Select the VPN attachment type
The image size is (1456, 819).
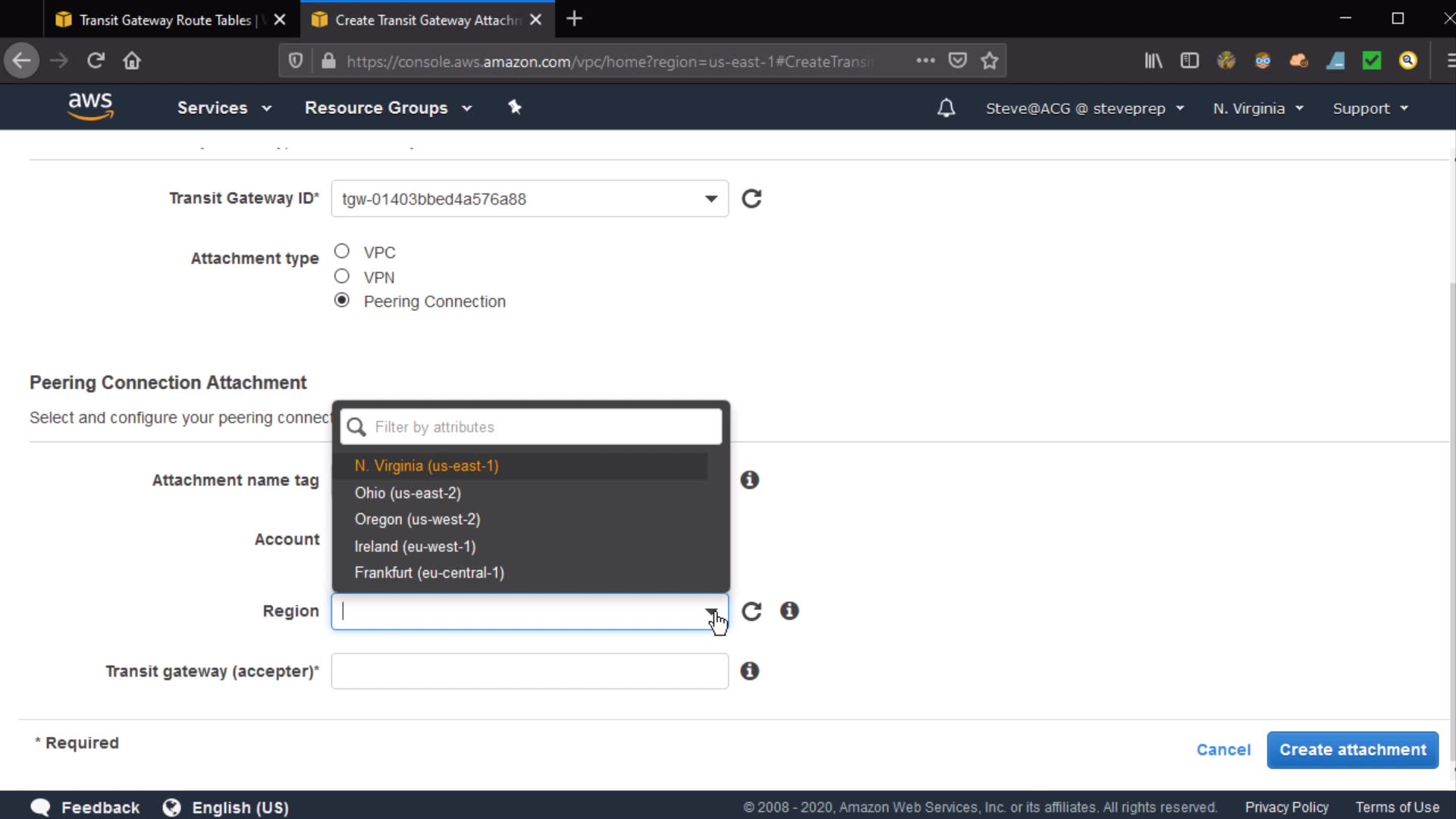[342, 276]
